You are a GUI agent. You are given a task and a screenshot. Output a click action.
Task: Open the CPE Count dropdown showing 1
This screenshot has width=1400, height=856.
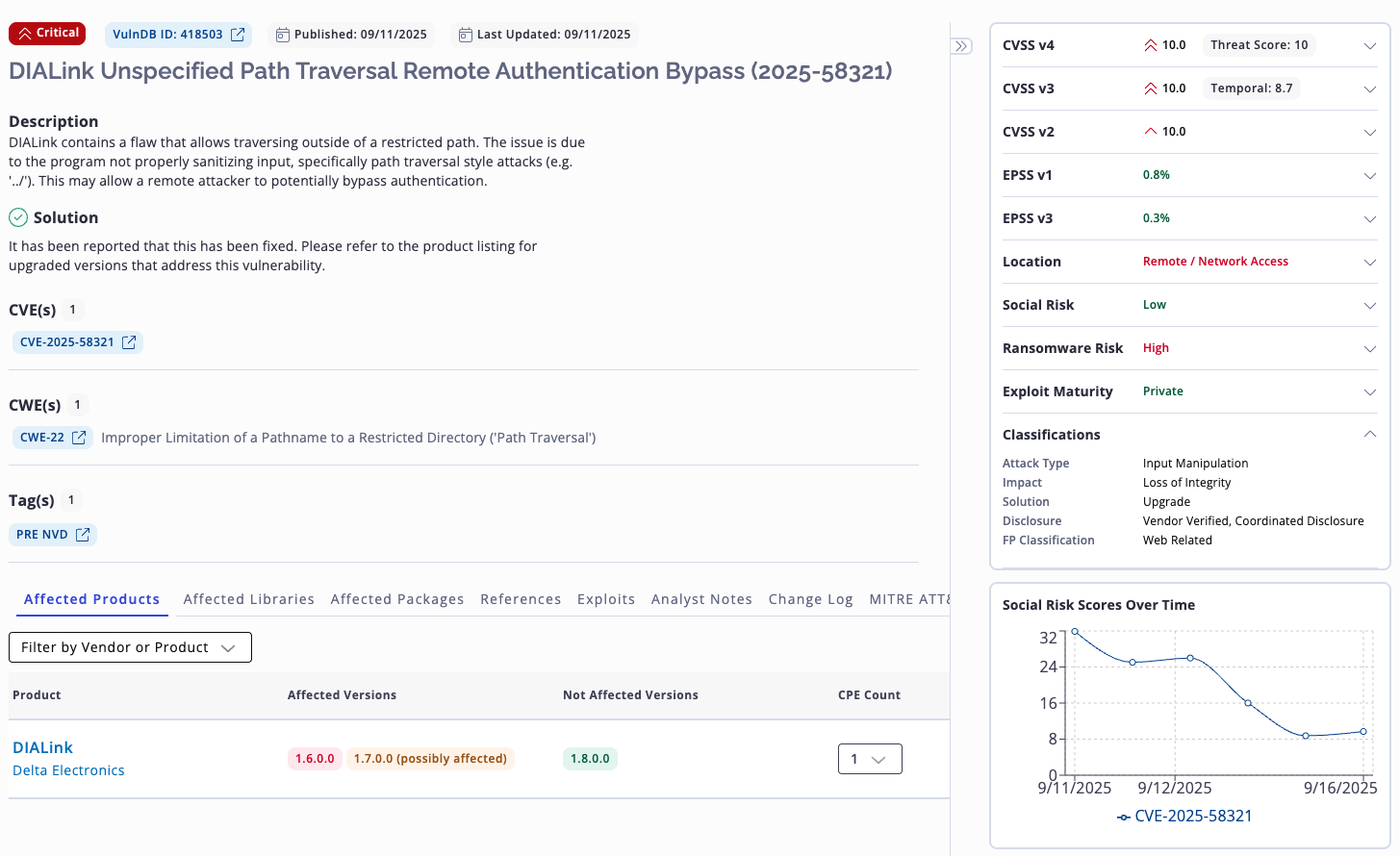(x=870, y=759)
